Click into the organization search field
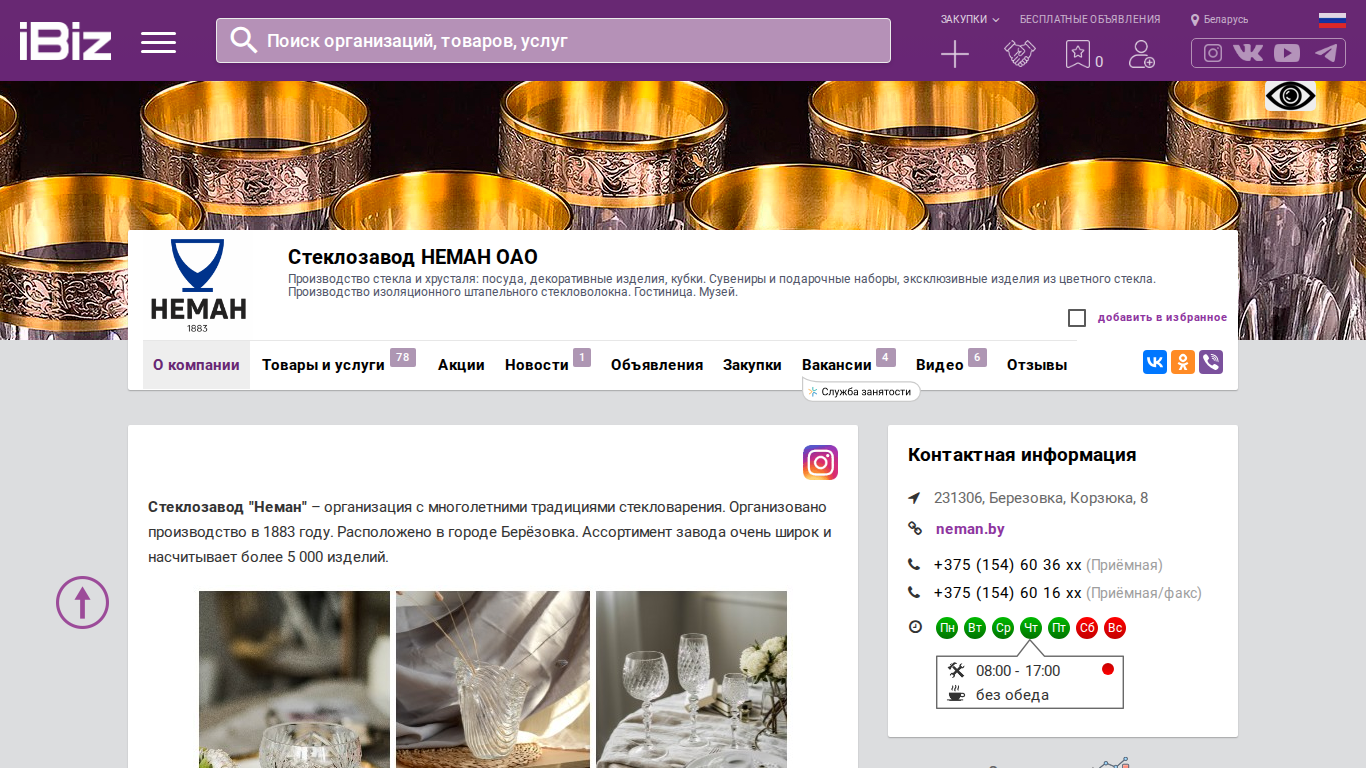The image size is (1366, 768). click(553, 41)
